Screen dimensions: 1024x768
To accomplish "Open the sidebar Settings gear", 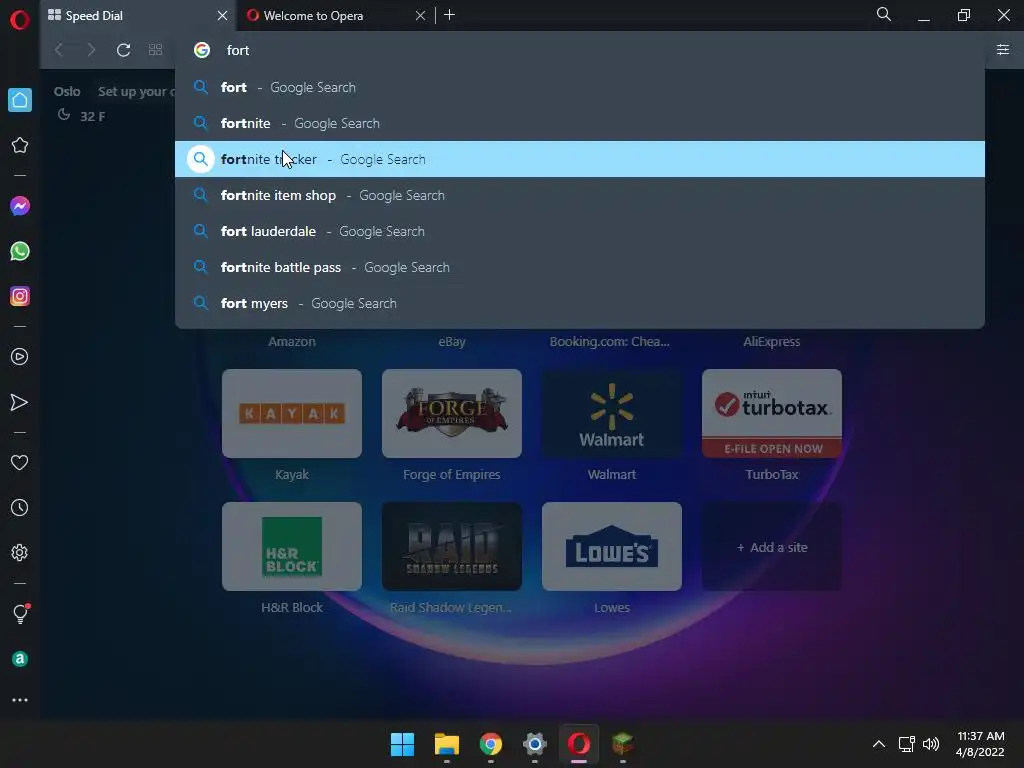I will (20, 552).
